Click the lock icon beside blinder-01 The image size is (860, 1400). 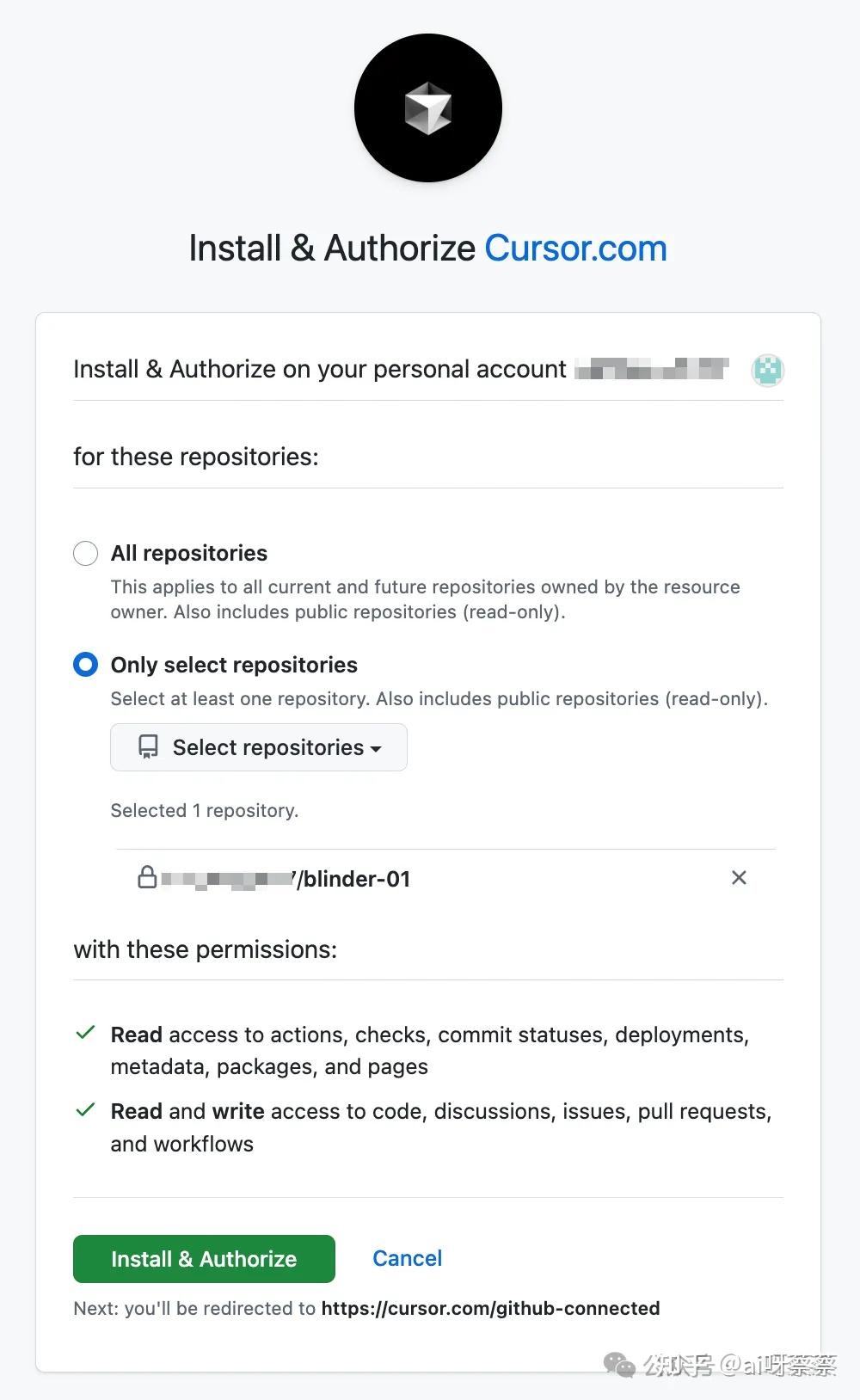pyautogui.click(x=147, y=877)
